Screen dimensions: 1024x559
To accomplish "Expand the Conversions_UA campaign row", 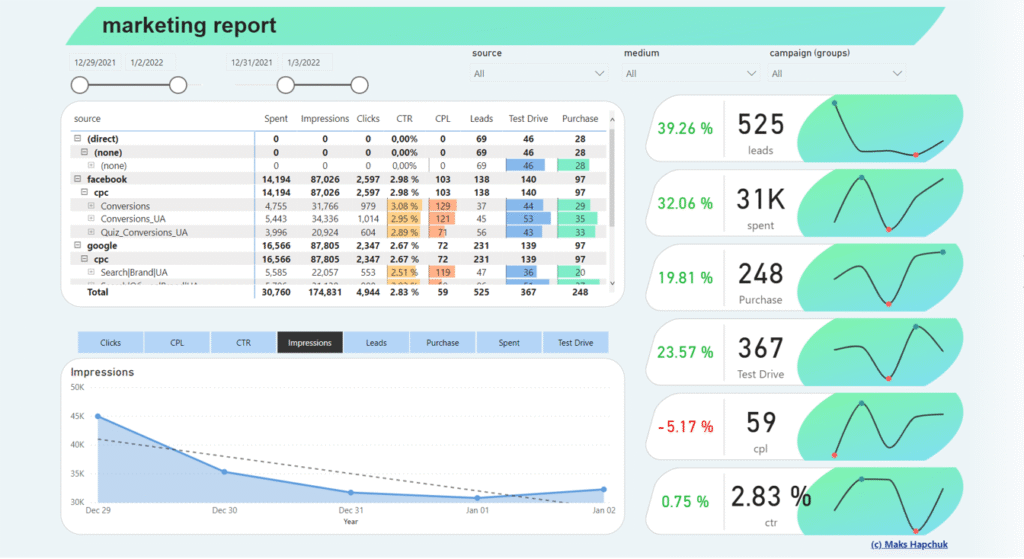I will tap(91, 219).
